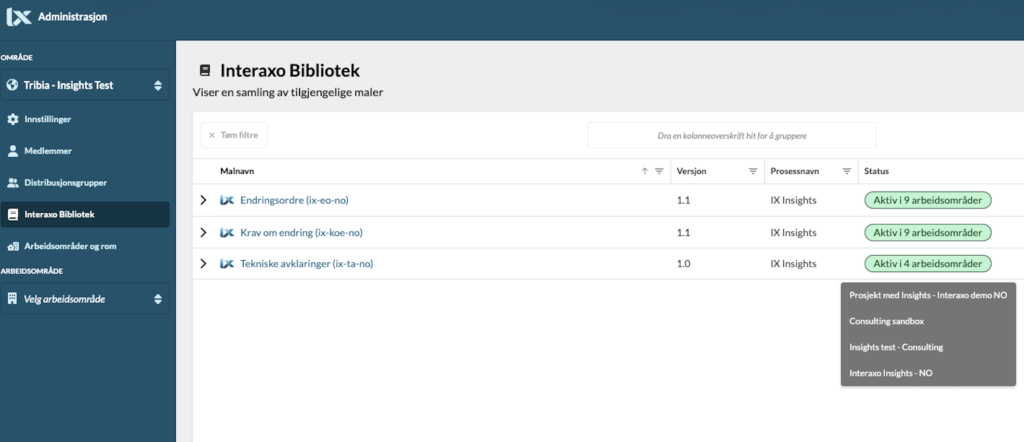Click the IX icon in Endringsordre row

(227, 200)
